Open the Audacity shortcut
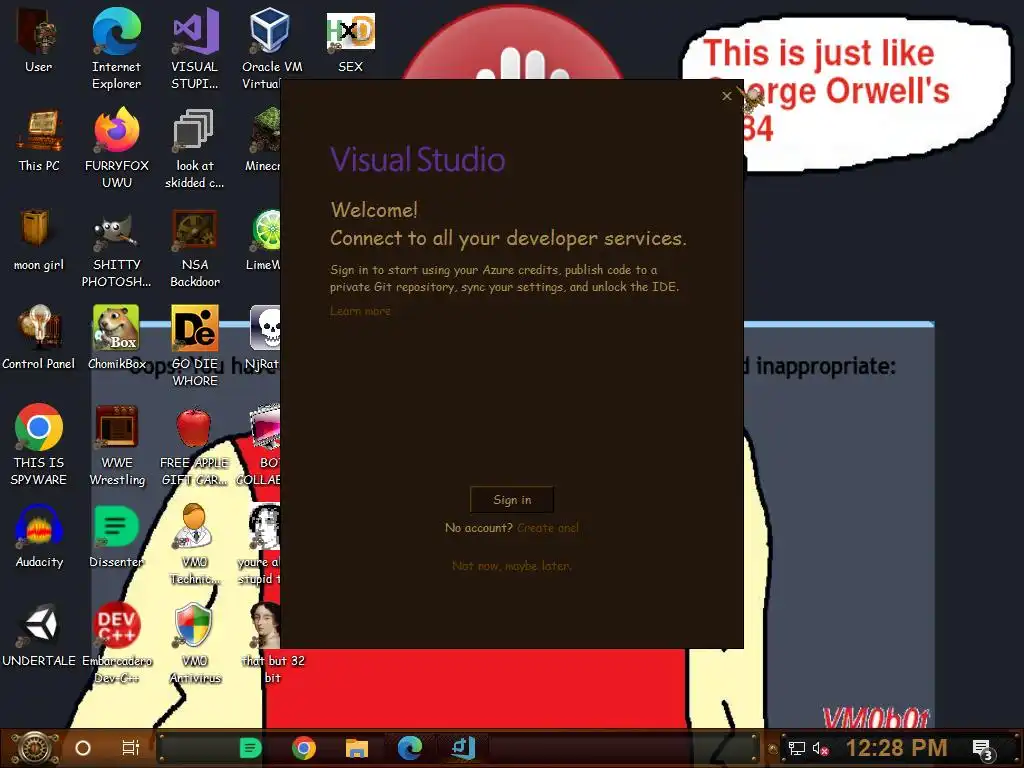 [x=39, y=537]
